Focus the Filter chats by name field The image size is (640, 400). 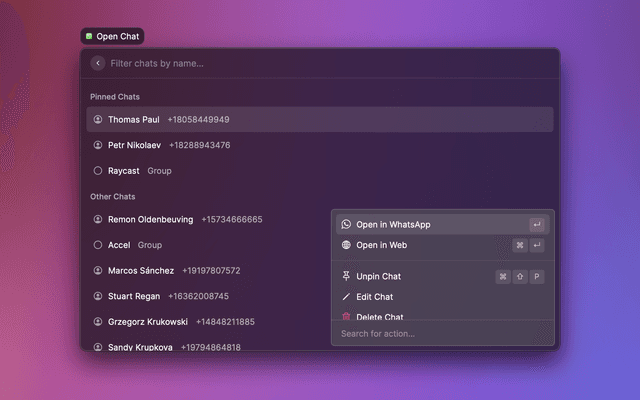pos(300,63)
